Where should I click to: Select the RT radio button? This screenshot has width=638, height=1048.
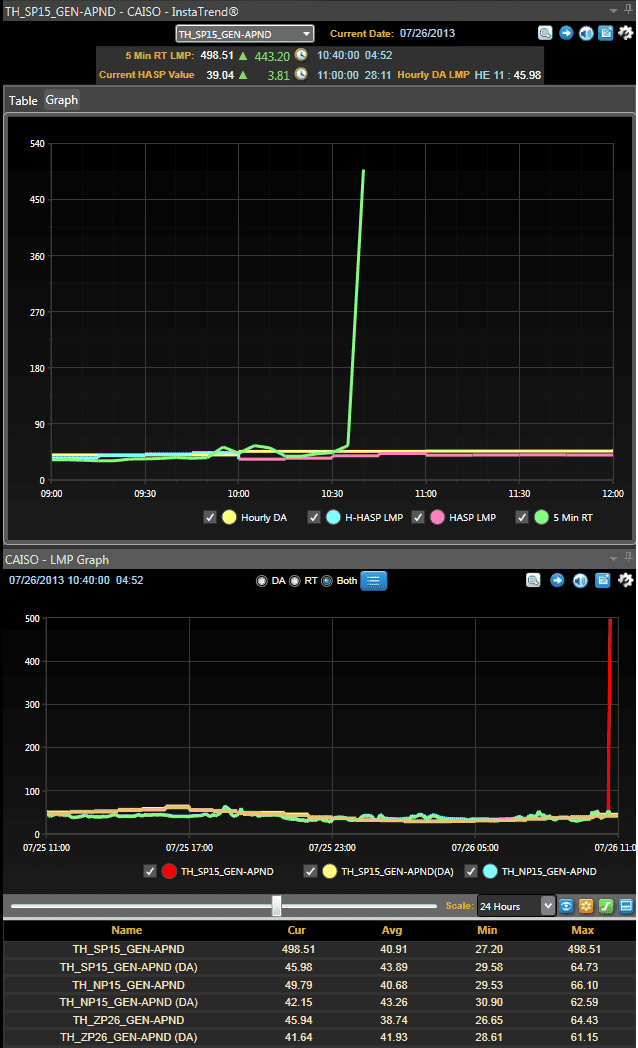pos(295,581)
